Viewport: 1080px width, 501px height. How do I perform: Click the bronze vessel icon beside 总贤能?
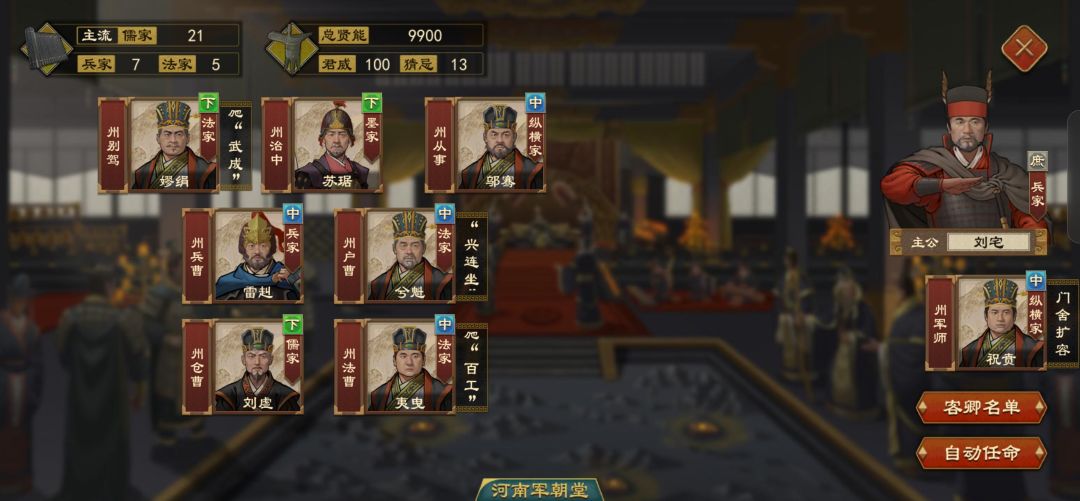291,49
